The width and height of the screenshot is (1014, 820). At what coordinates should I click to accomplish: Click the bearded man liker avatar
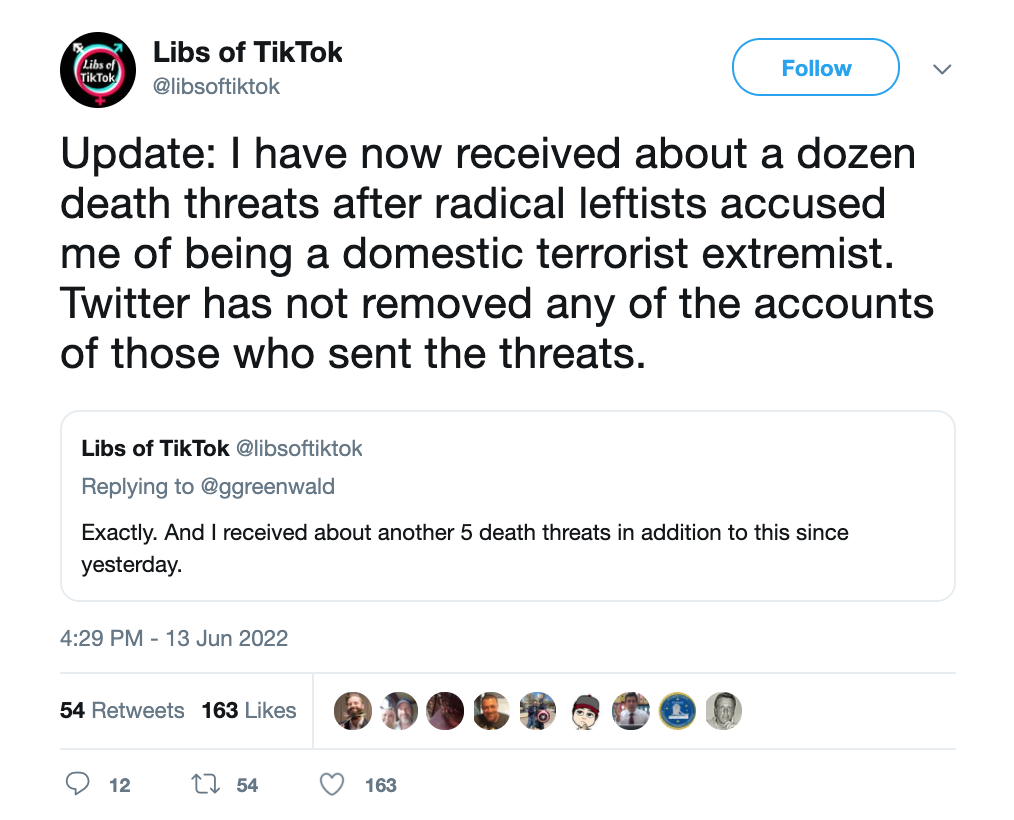point(352,711)
